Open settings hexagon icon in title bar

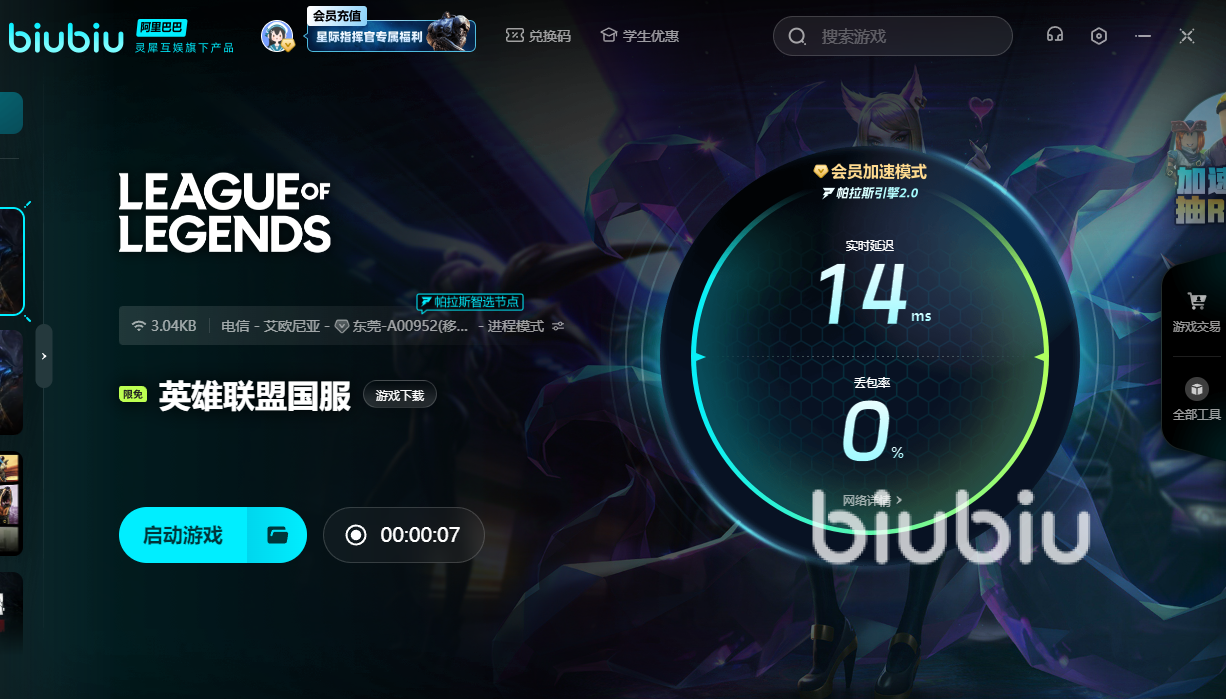tap(1099, 36)
